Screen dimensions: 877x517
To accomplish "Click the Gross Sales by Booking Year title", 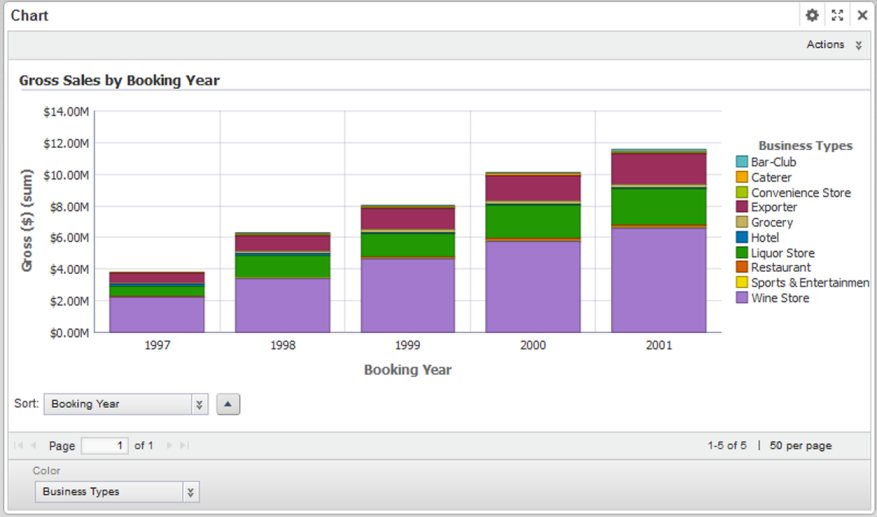I will coord(119,81).
